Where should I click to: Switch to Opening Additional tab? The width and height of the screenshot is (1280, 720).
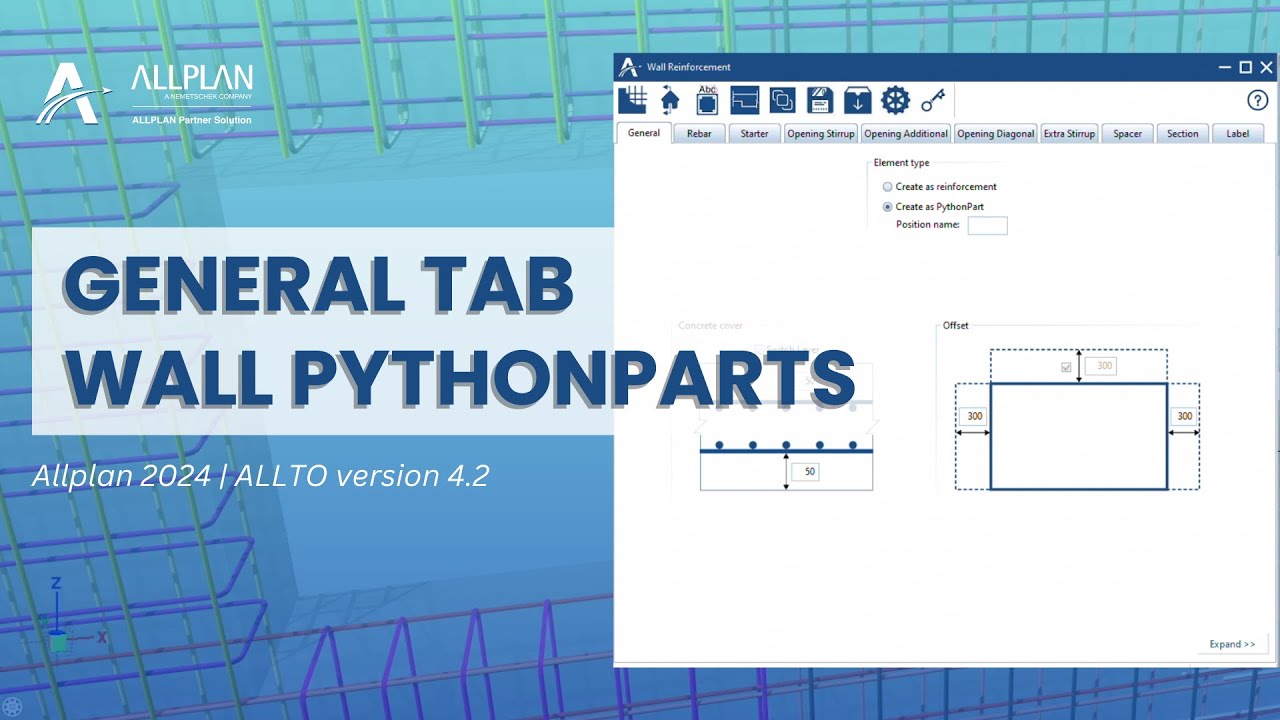click(906, 134)
